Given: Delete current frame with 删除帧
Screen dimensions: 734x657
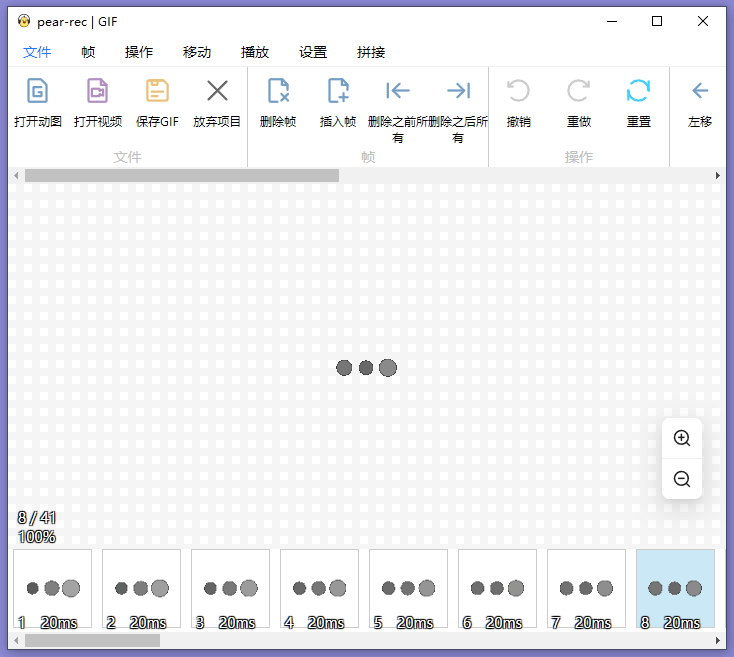Looking at the screenshot, I should click(x=278, y=103).
